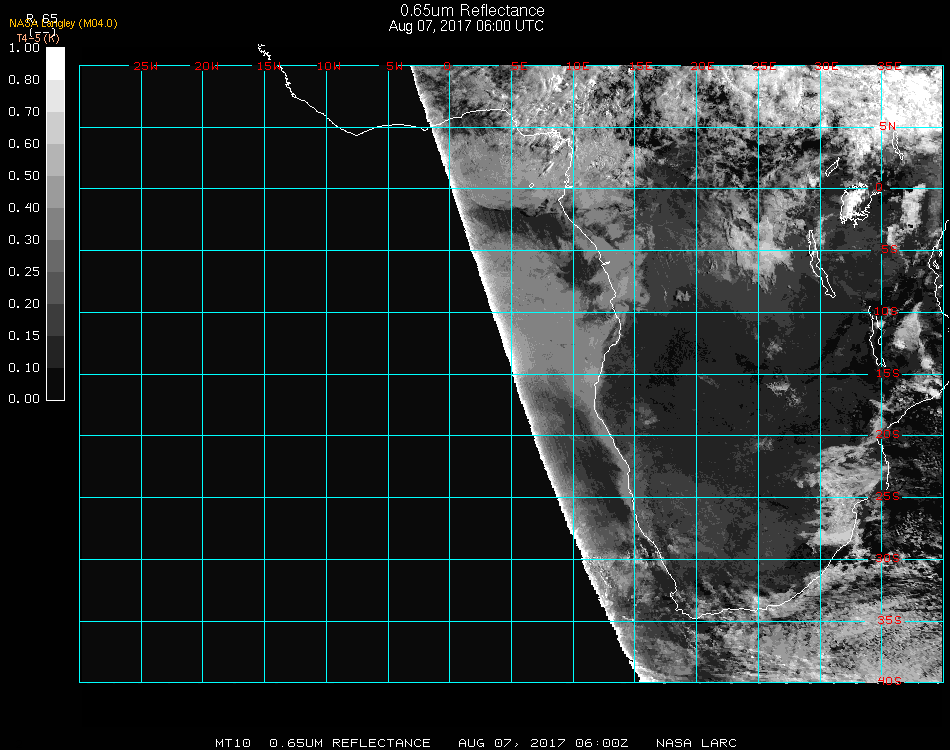Click the colorbar value '0.10'

coord(24,368)
